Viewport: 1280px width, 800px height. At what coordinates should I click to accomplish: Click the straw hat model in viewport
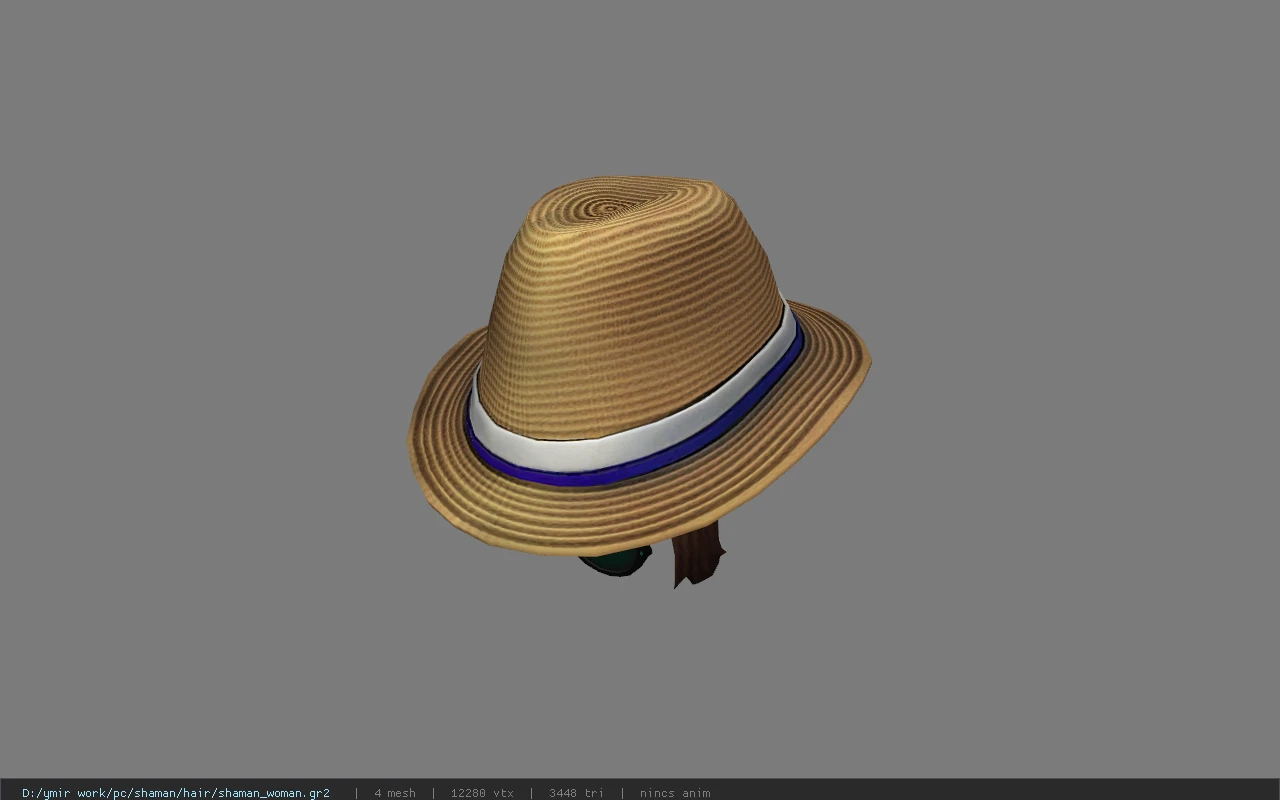(638, 368)
